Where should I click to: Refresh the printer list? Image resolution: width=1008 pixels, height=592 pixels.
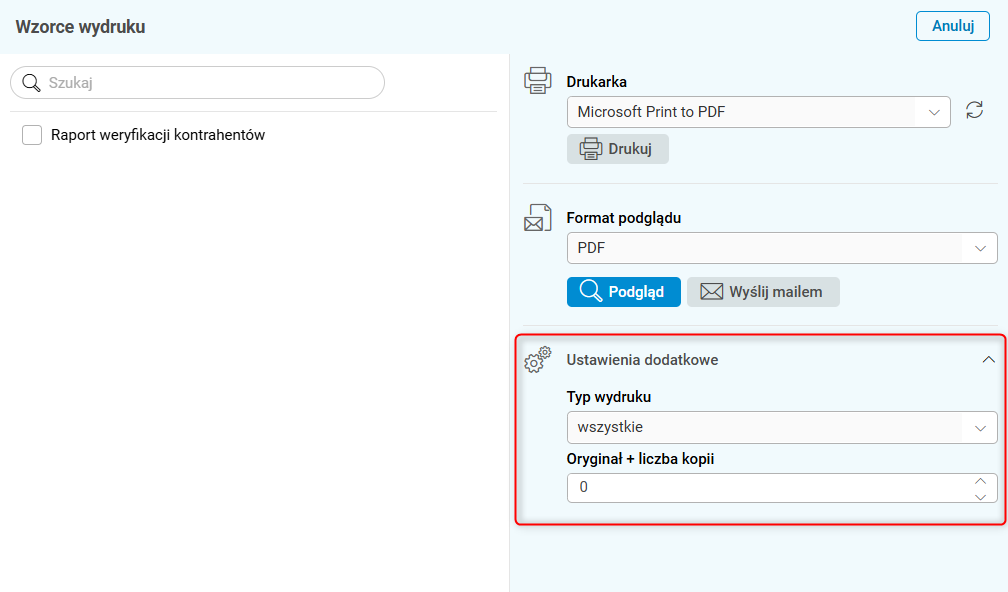coord(974,111)
